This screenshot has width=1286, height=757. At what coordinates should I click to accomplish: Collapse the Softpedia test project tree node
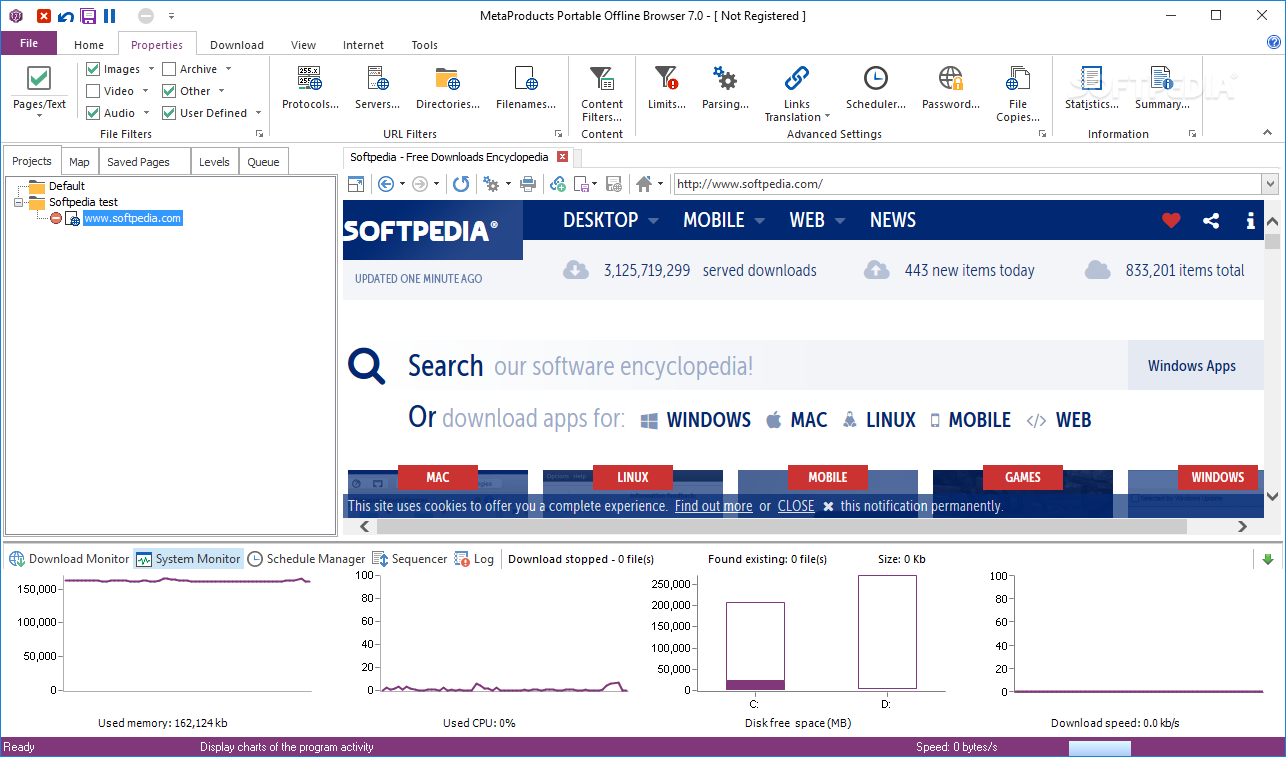(x=18, y=202)
